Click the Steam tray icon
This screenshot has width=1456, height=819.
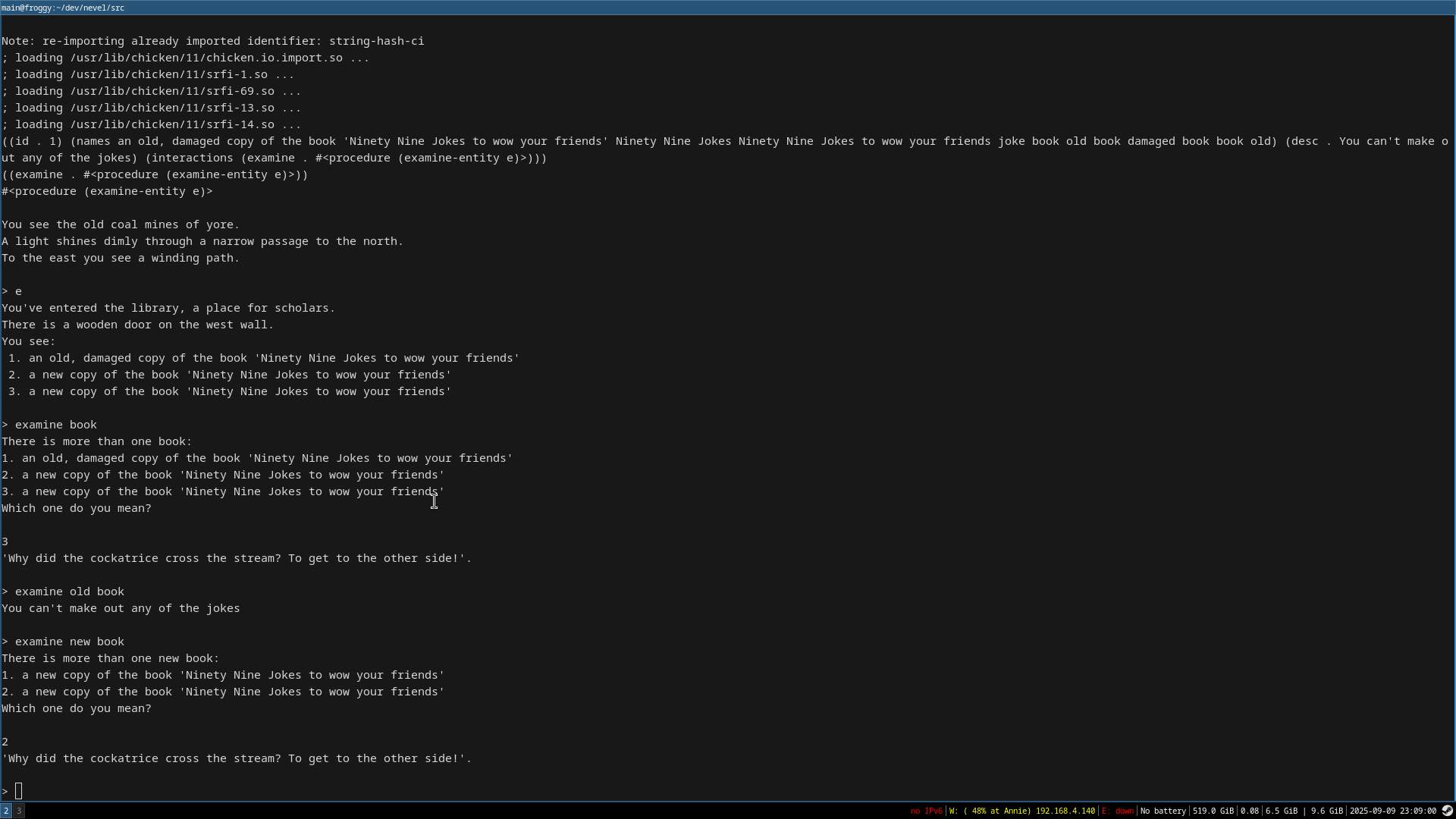pyautogui.click(x=1447, y=811)
